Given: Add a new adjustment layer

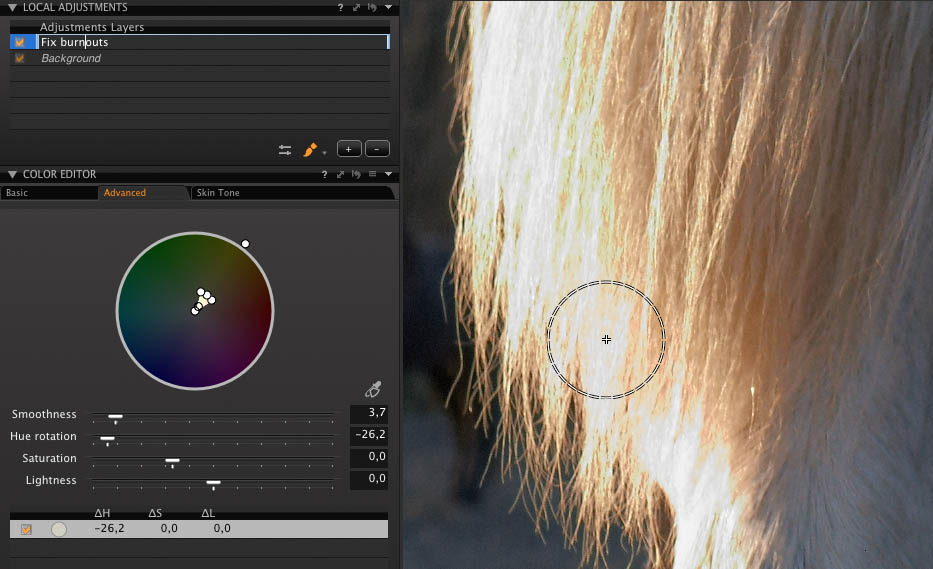Looking at the screenshot, I should coord(348,149).
